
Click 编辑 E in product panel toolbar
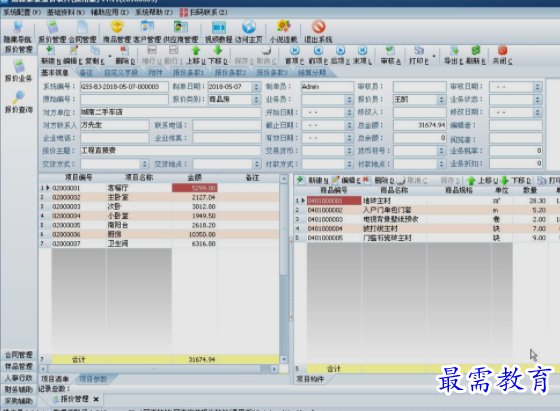pos(346,181)
